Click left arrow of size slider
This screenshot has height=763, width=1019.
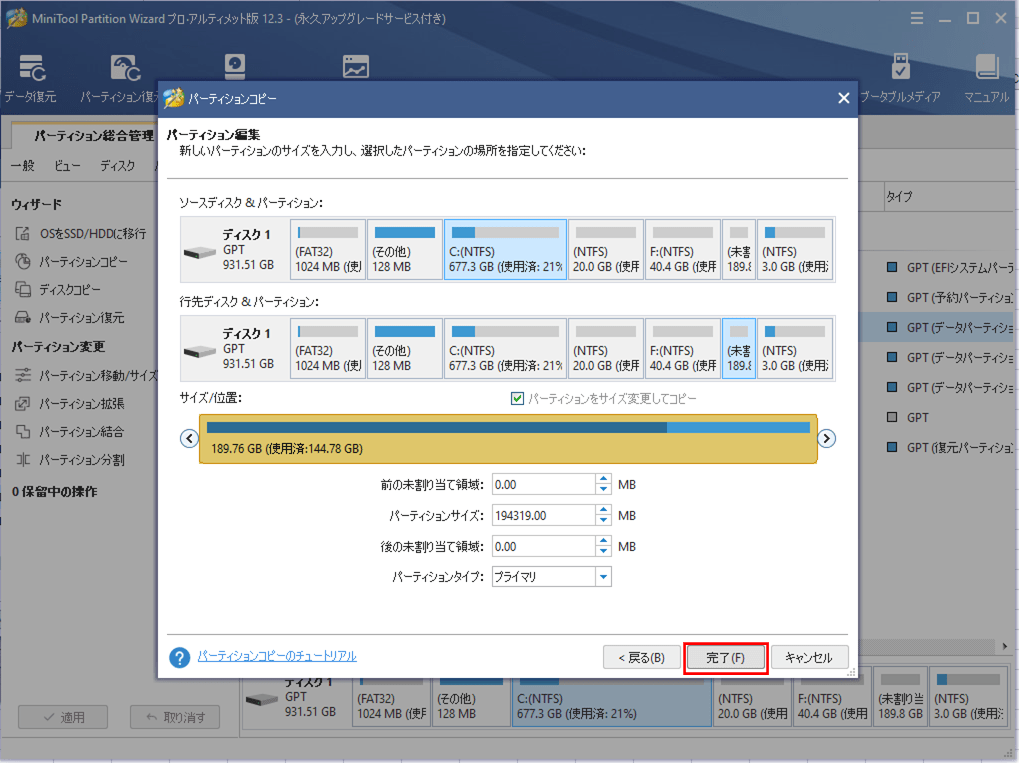click(189, 439)
